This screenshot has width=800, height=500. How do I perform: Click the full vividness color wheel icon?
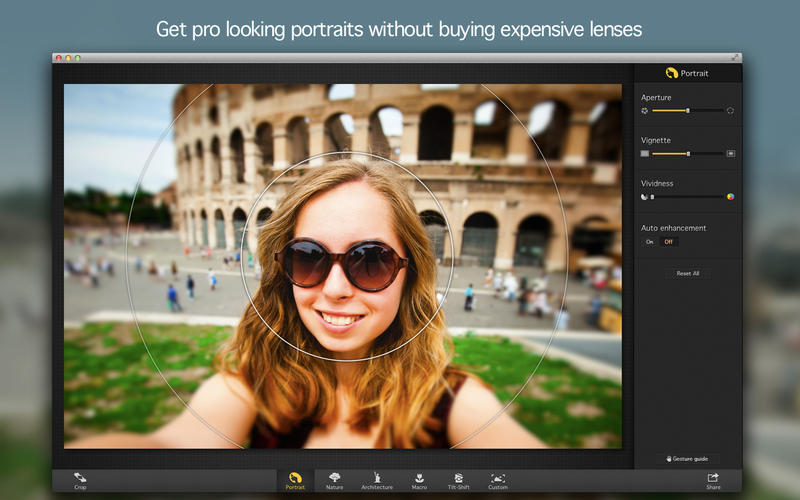click(731, 197)
